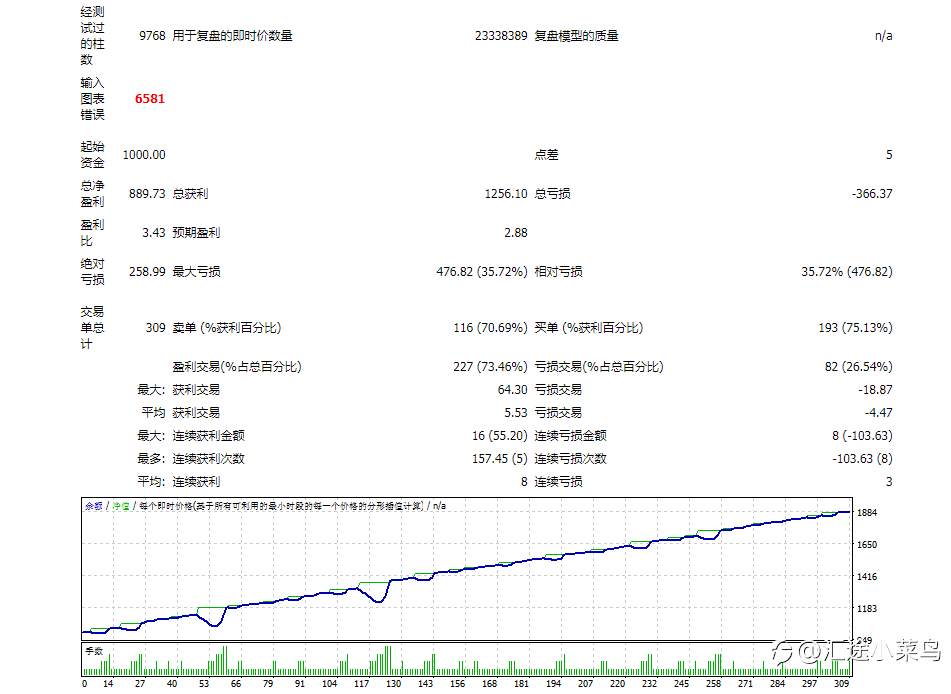
Task: Select the 最大亏损 label
Action: coord(197,271)
